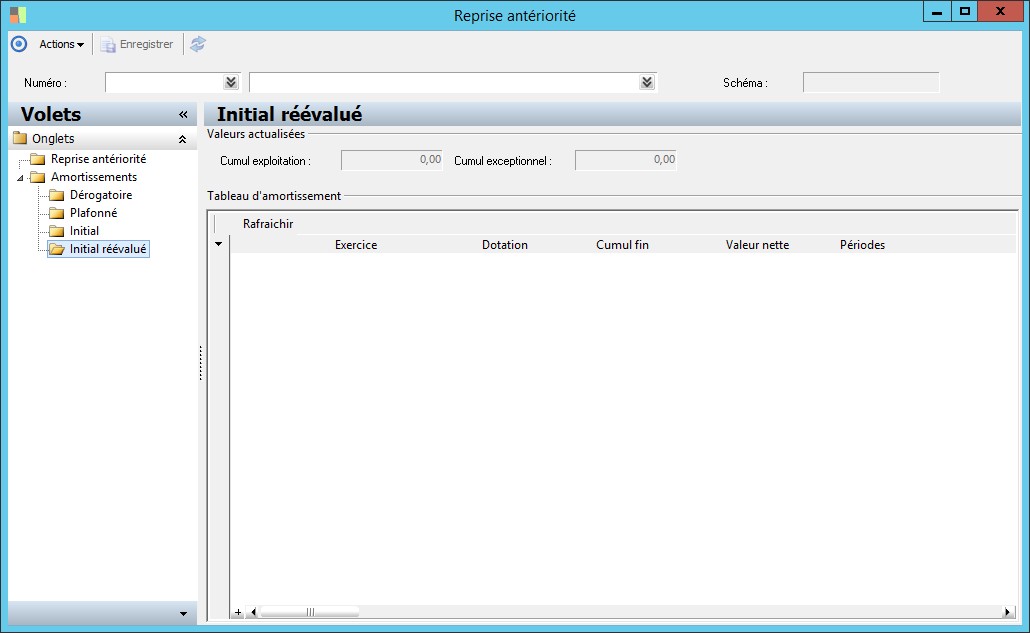1030x633 pixels.
Task: Select the Initial tree item
Action: click(x=84, y=230)
